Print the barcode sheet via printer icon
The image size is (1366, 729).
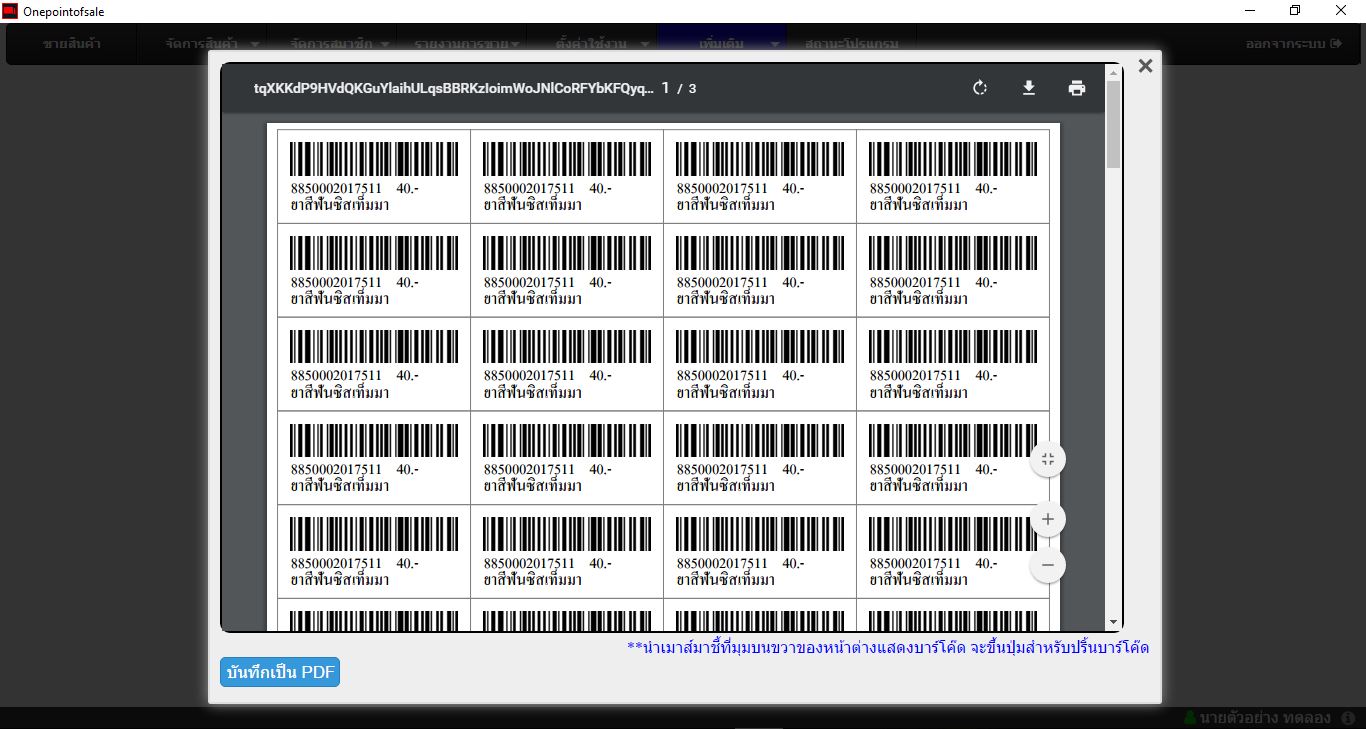[x=1076, y=88]
